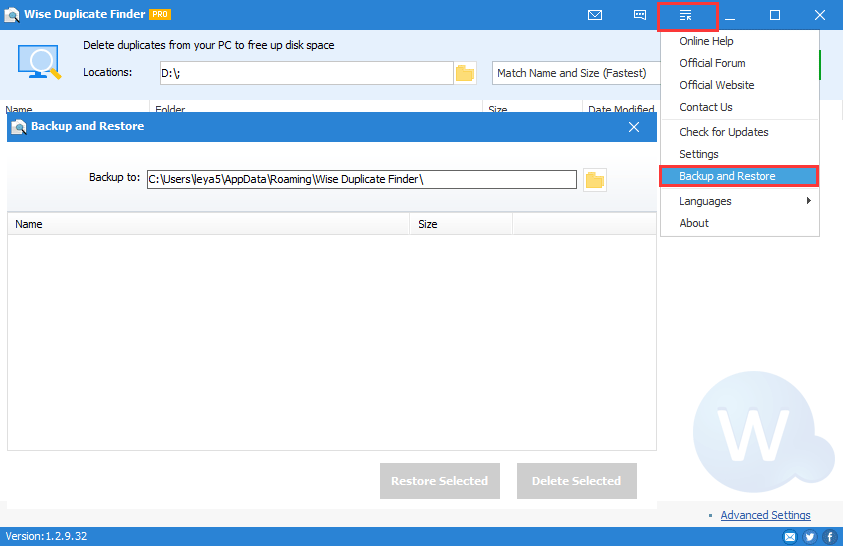Image resolution: width=843 pixels, height=546 pixels.
Task: Click the Delete Selected button
Action: [577, 481]
